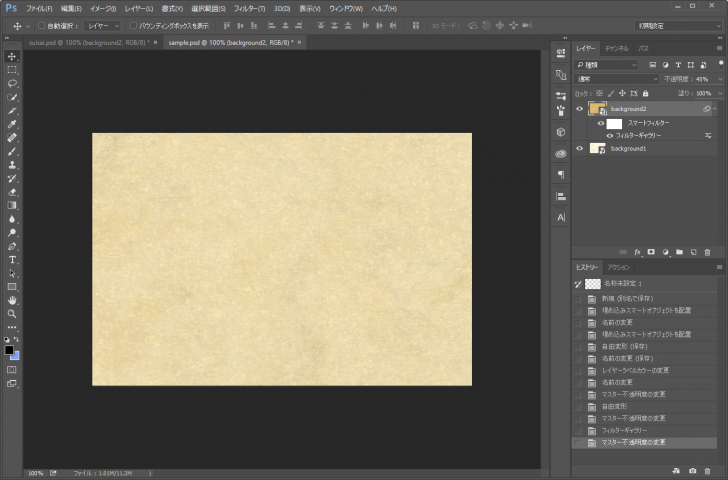Toggle フィルターギャラリー visibility eye
This screenshot has height=480, width=728.
coord(610,136)
